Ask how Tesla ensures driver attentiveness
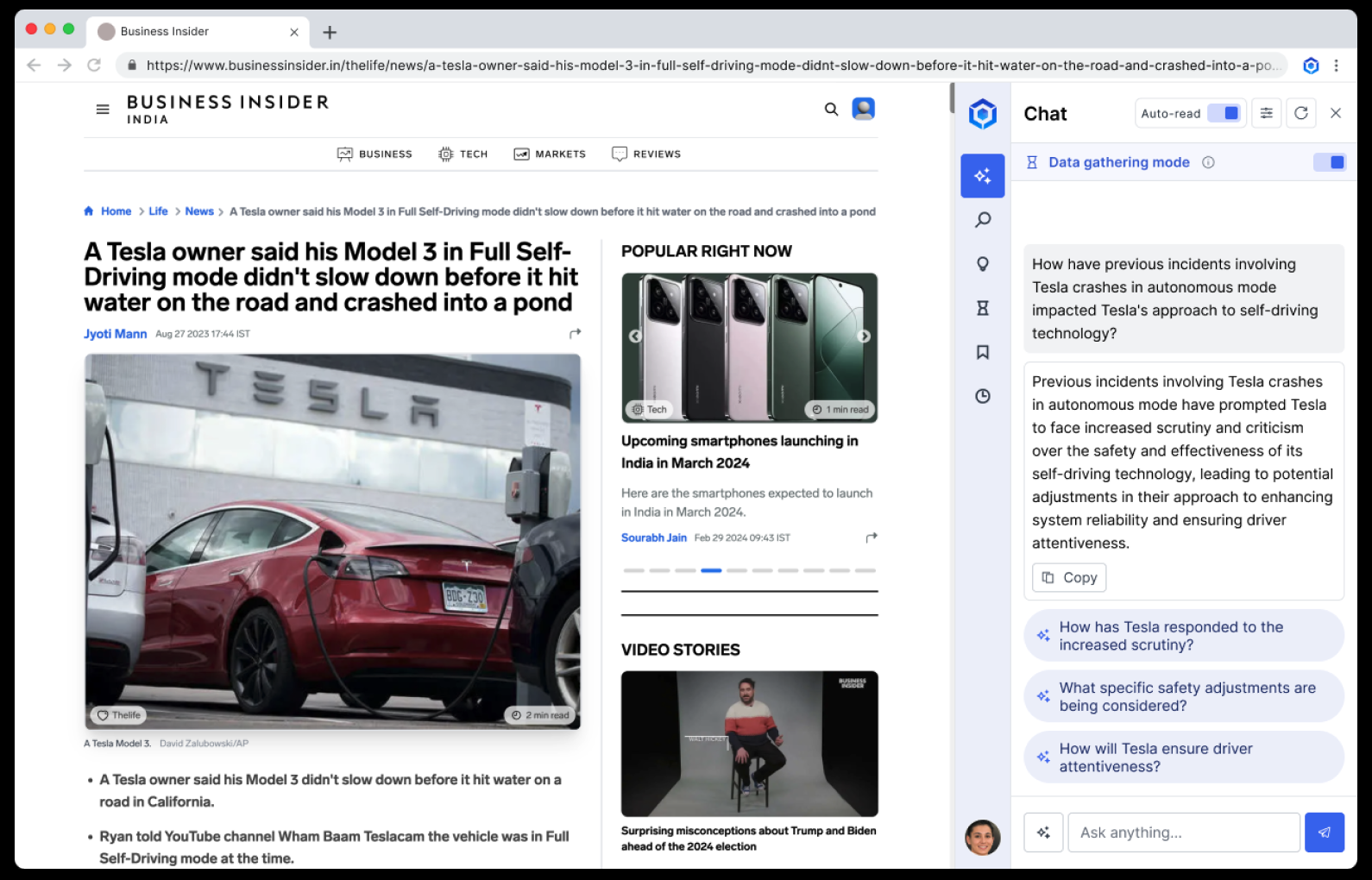Screen dimensions: 1372x880 tap(1184, 757)
